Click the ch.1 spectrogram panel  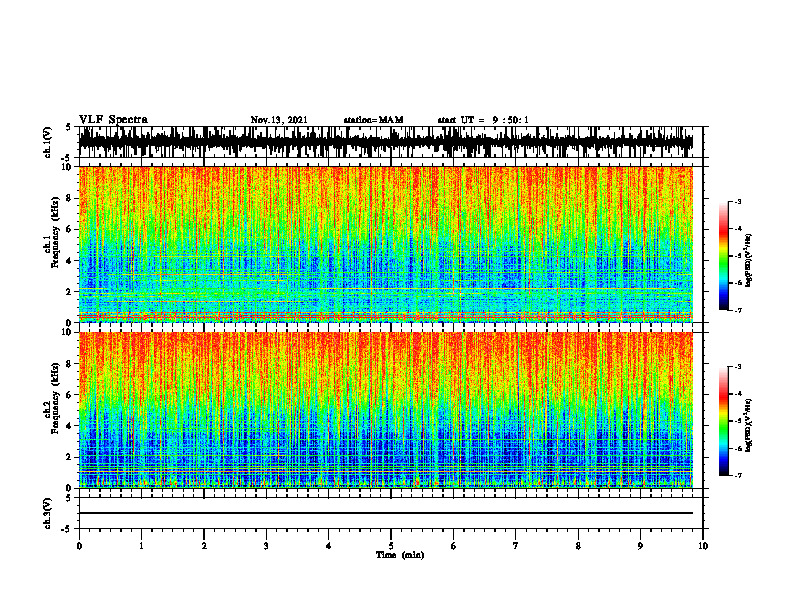(385, 244)
